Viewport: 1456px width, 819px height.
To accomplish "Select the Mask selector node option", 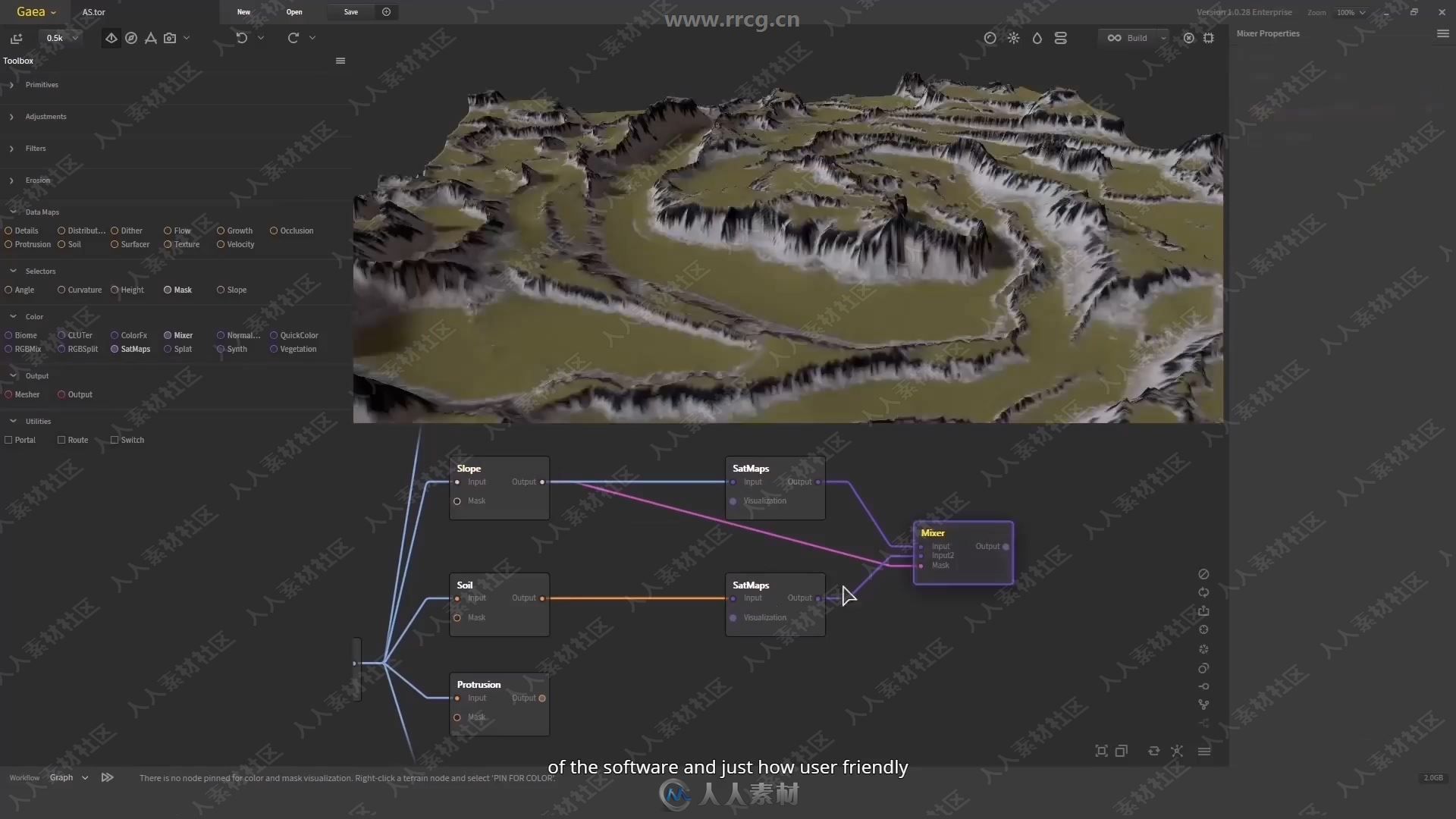I will tap(178, 290).
